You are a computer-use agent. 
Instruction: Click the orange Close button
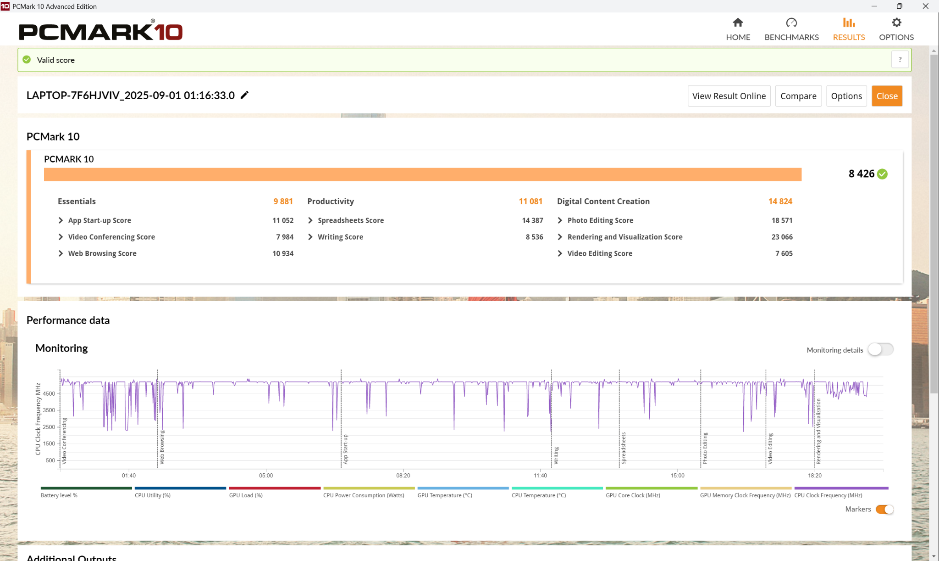[886, 96]
